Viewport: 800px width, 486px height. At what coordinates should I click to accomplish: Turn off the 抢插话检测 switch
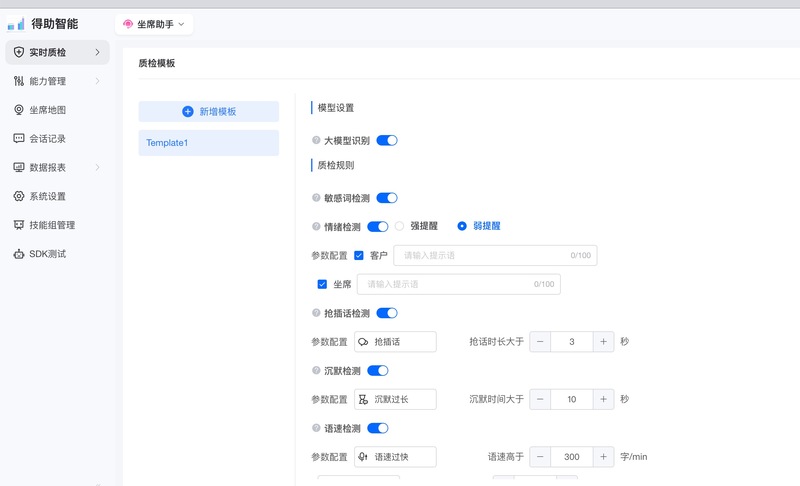pyautogui.click(x=387, y=313)
